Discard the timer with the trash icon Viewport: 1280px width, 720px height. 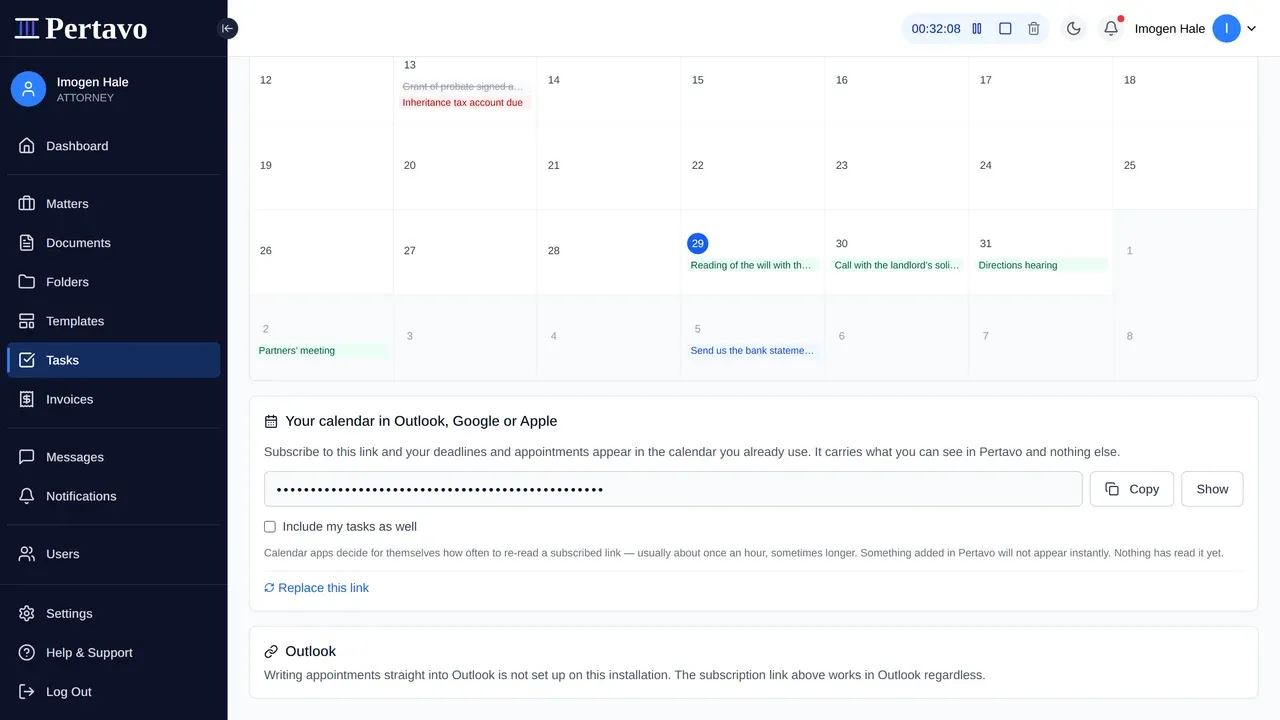point(1034,29)
